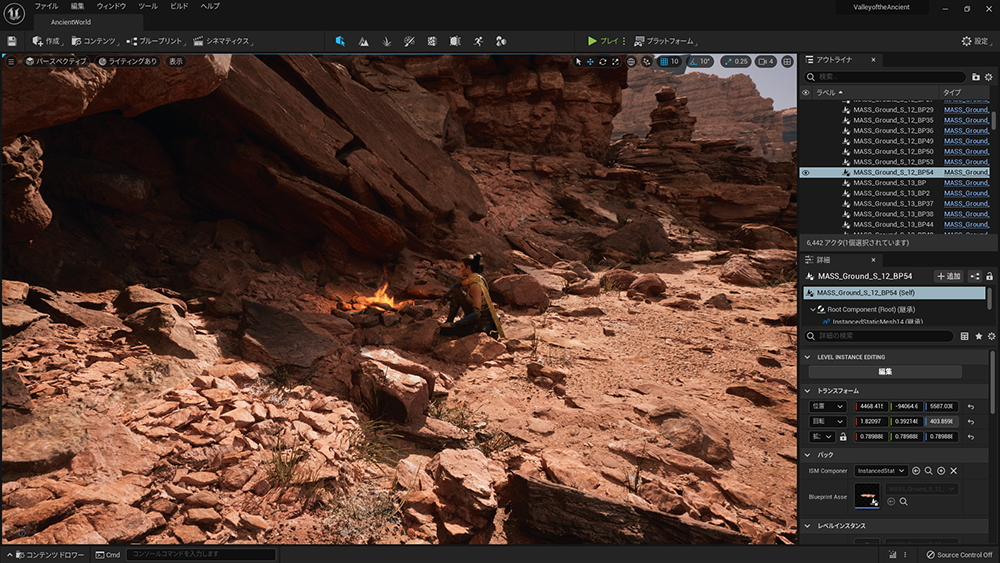The image size is (1000, 563).
Task: Switch to Landscape mode icon
Action: [363, 41]
